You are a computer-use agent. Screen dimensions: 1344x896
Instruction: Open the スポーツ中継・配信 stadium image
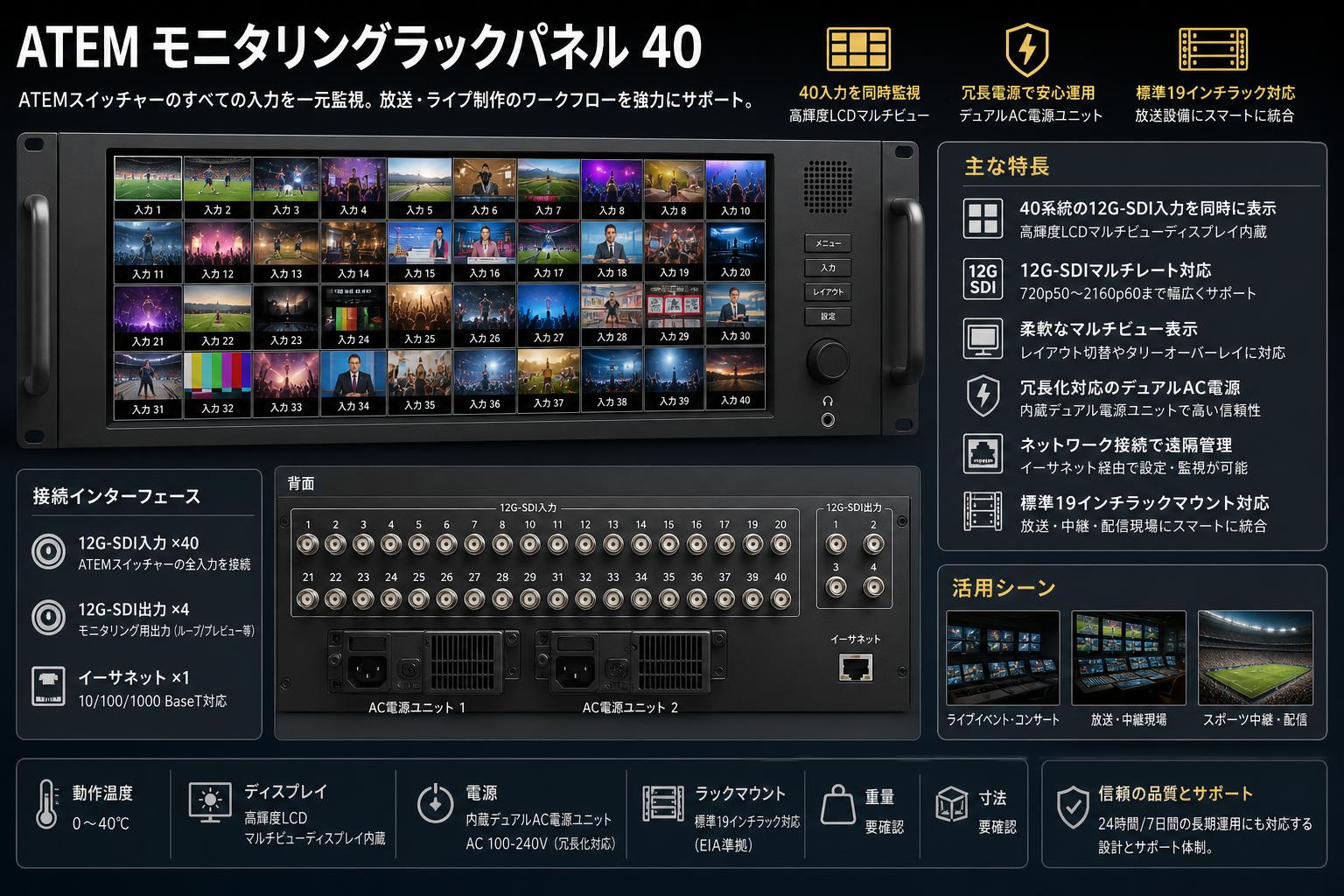(x=1256, y=657)
